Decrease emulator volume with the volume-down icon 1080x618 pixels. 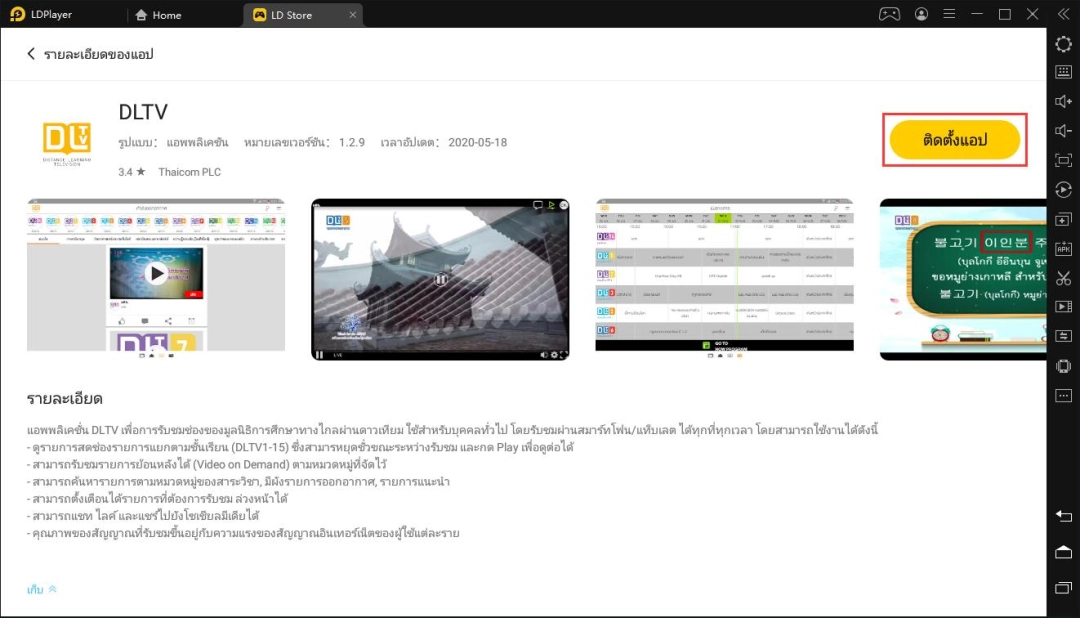coord(1063,128)
